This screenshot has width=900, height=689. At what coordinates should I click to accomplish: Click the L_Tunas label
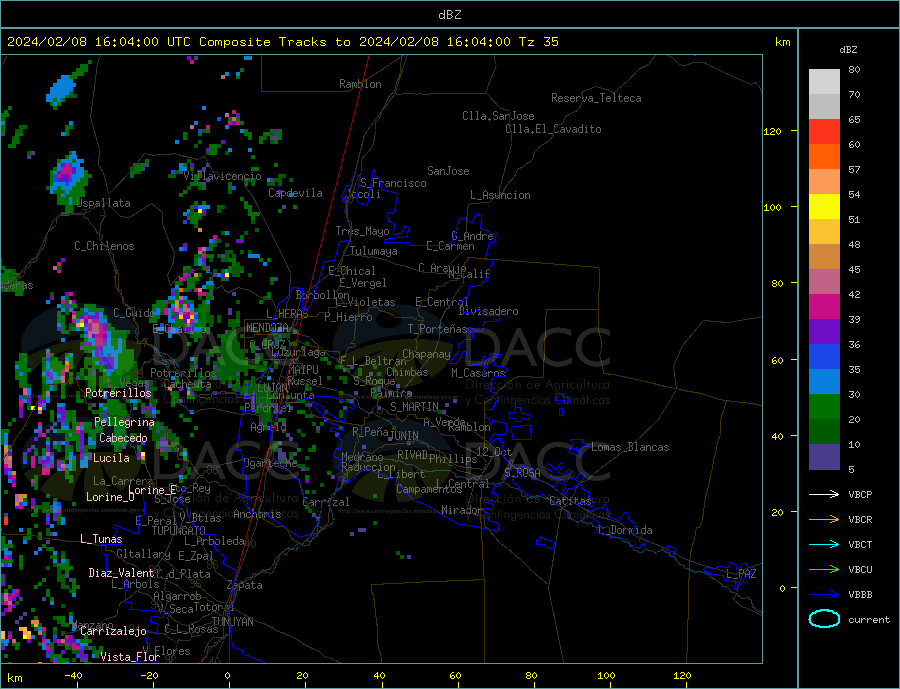point(101,539)
